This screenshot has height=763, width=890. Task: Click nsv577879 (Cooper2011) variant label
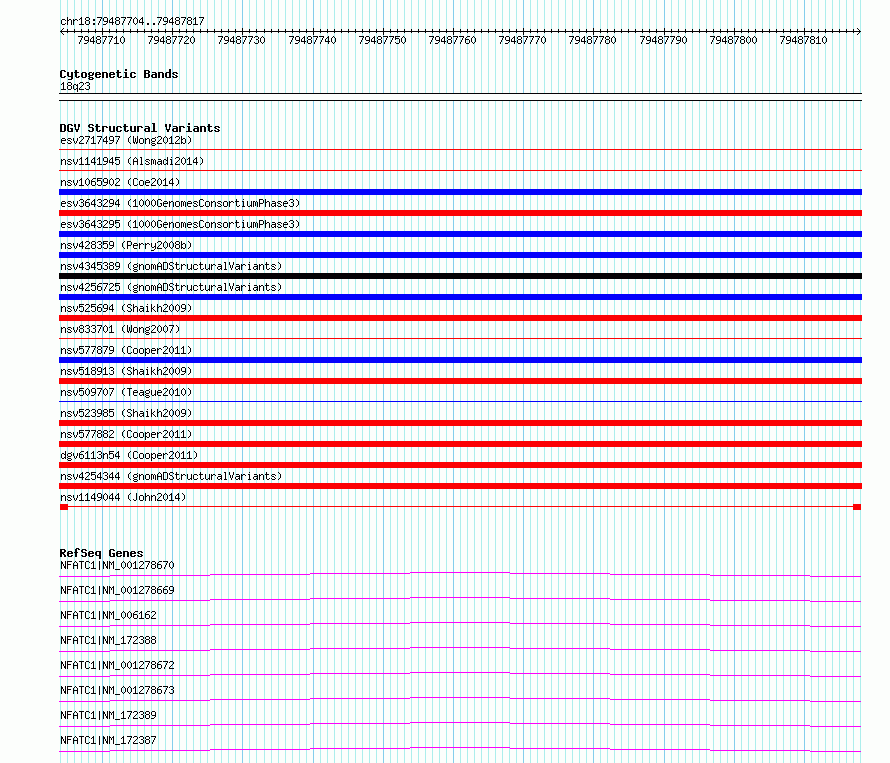(x=126, y=350)
